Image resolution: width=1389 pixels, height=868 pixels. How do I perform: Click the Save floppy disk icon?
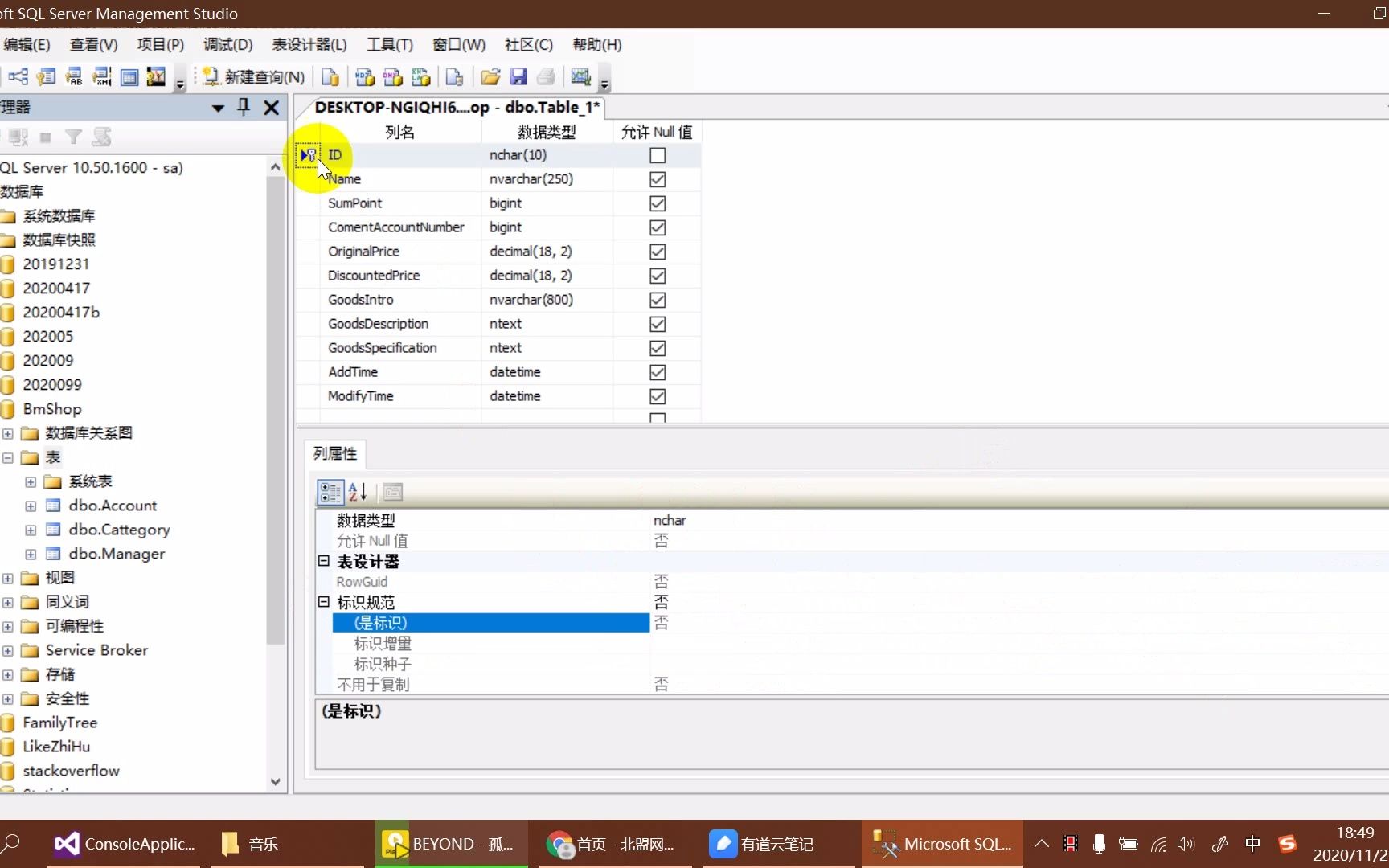(518, 76)
